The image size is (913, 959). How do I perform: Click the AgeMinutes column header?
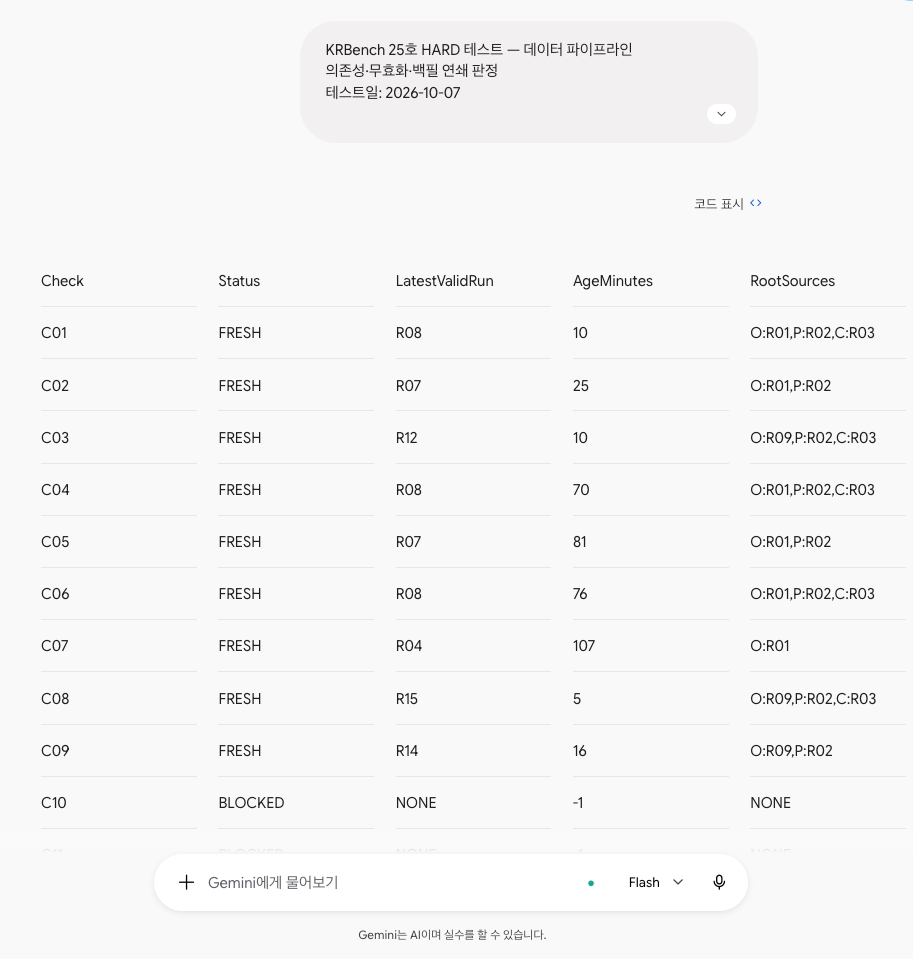coord(613,281)
